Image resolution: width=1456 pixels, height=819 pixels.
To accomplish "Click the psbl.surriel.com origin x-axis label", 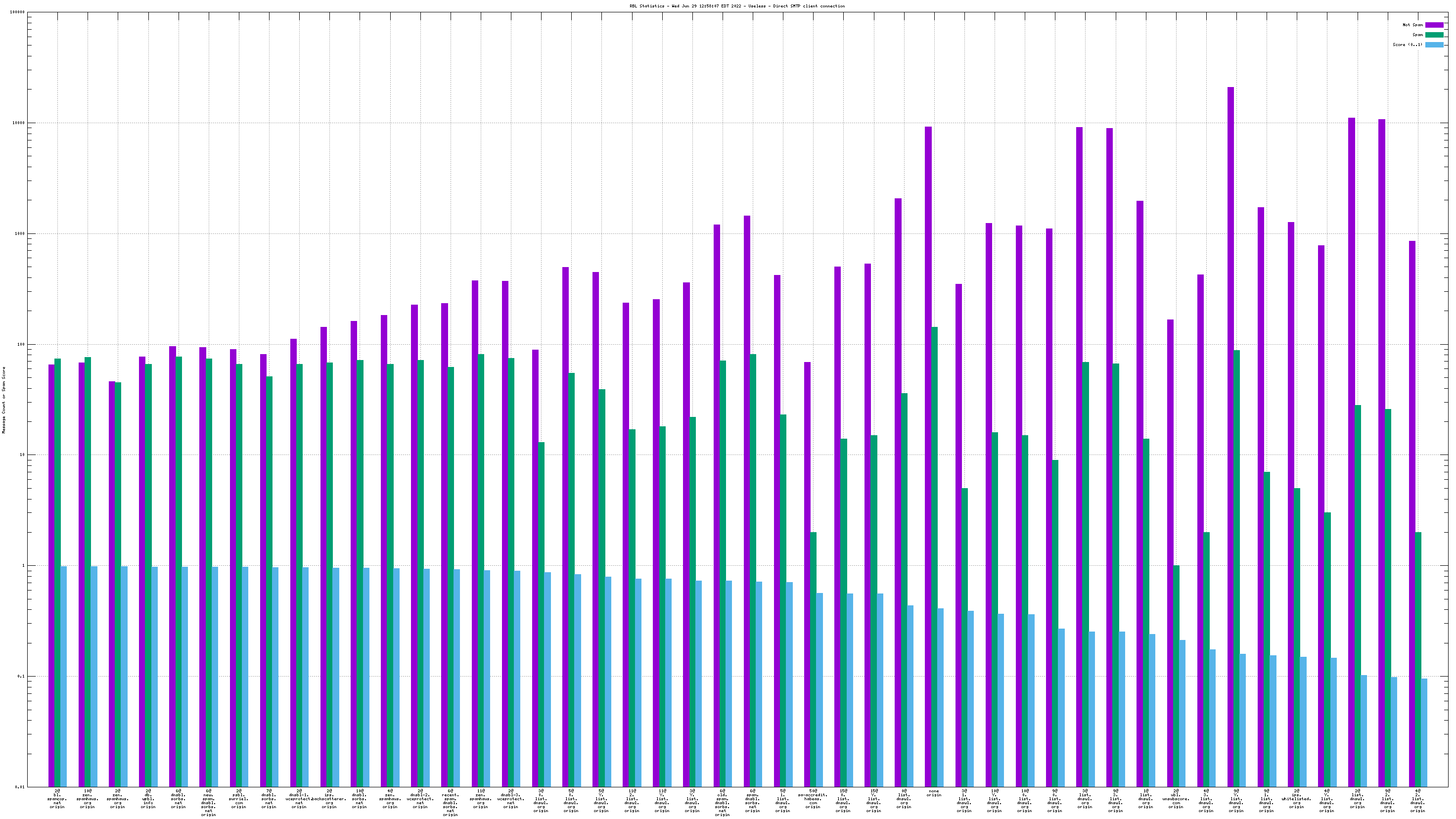I will 238,799.
